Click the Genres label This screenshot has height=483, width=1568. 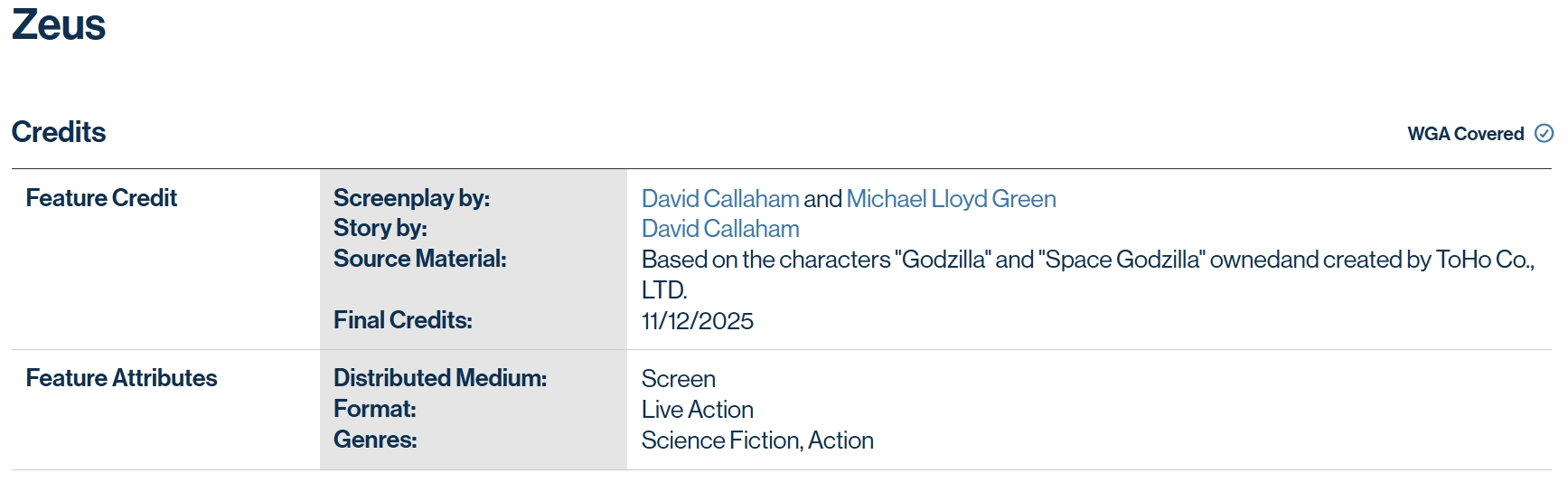click(375, 440)
